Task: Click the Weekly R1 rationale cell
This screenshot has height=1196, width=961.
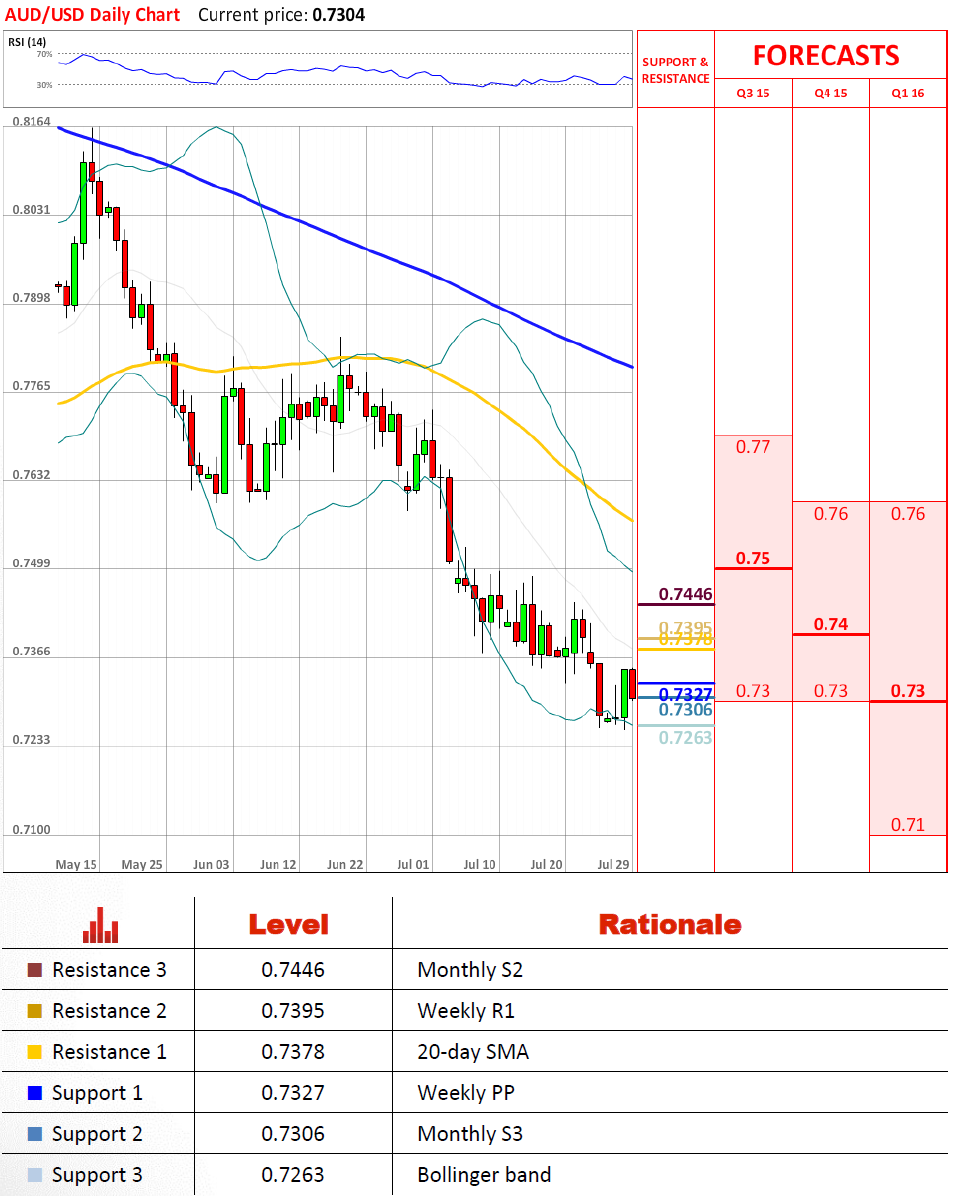Action: 466,1011
